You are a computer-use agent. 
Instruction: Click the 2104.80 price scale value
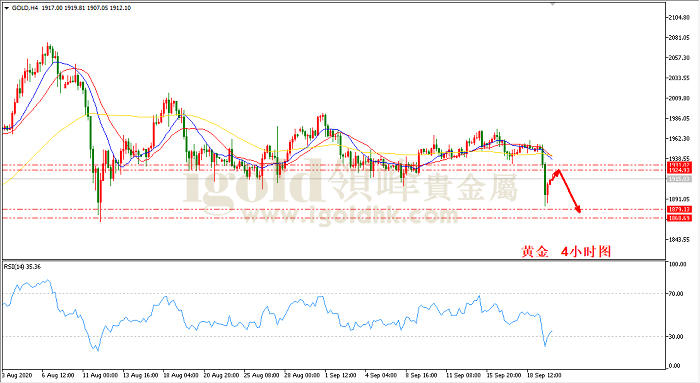[x=679, y=17]
